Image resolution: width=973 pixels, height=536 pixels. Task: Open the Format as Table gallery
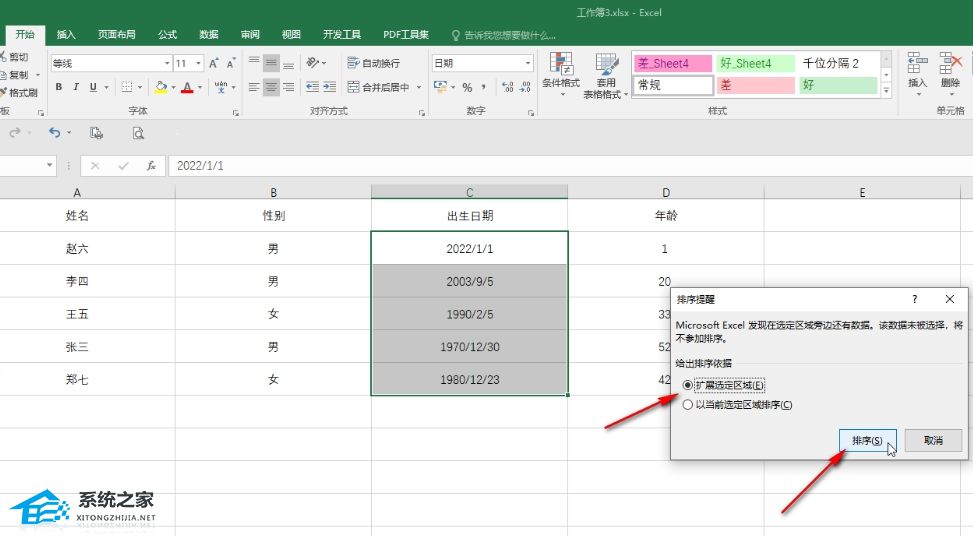coord(606,76)
